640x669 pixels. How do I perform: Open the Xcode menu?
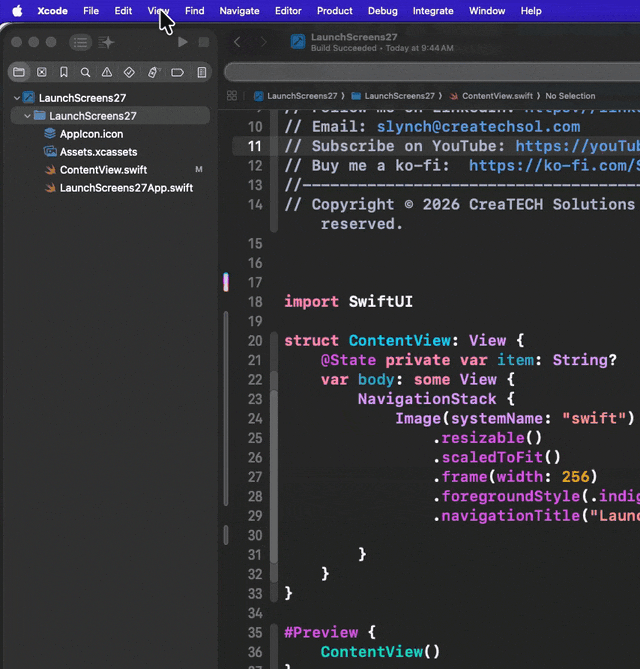point(52,11)
